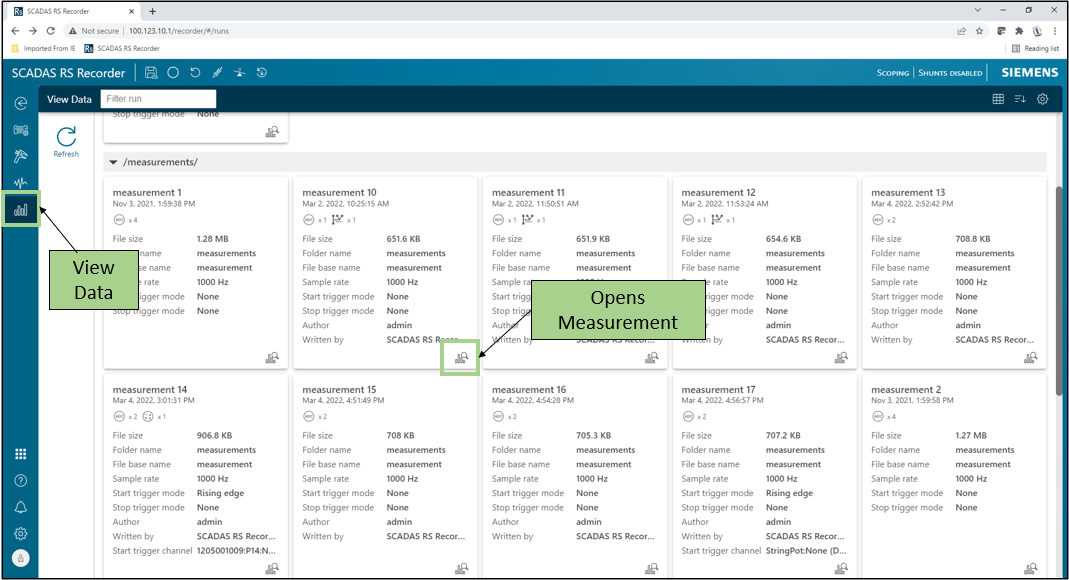
Task: Open the waveform sidebar icon
Action: point(20,183)
